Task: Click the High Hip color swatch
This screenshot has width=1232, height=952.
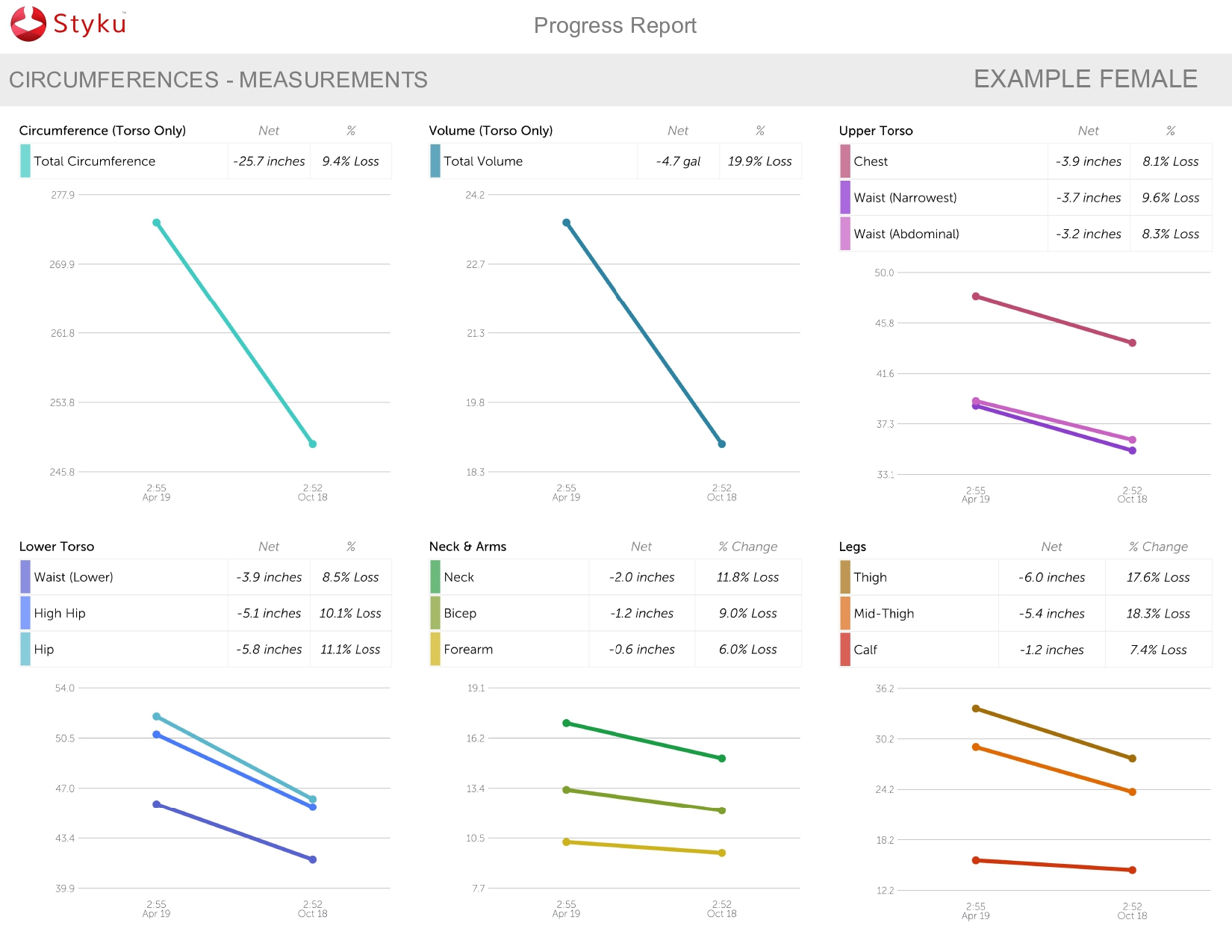Action: tap(25, 613)
